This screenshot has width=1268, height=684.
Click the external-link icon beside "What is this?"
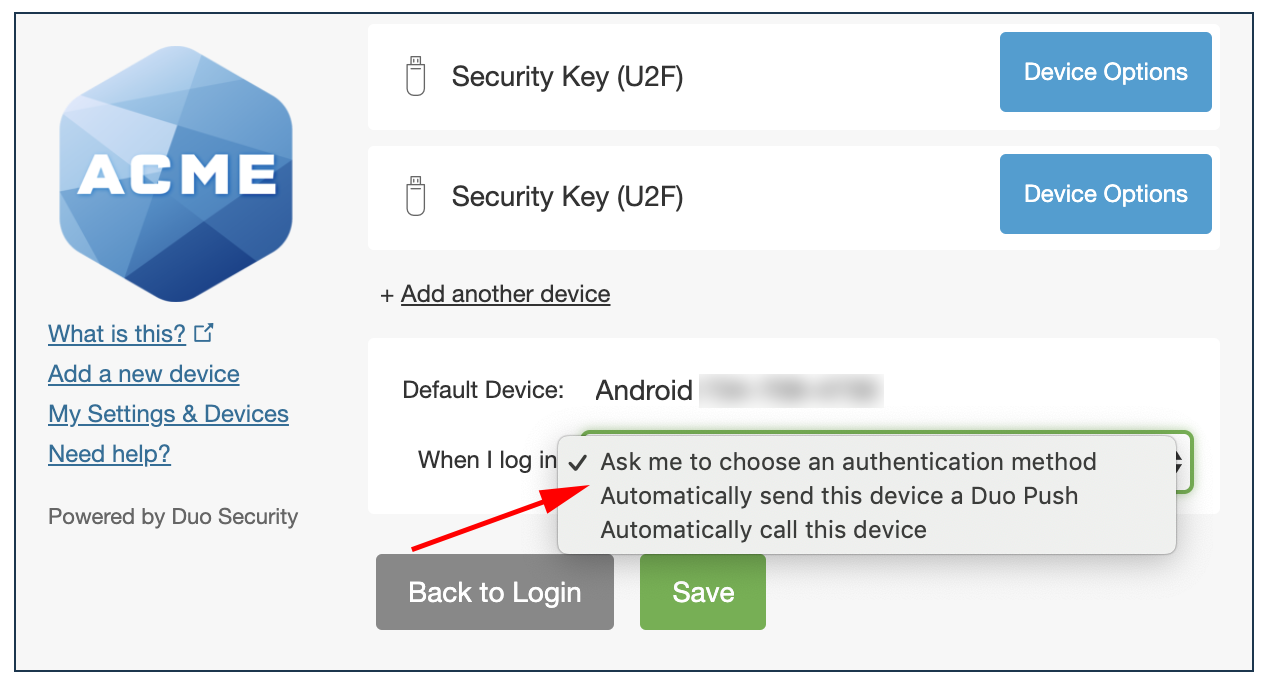[204, 333]
